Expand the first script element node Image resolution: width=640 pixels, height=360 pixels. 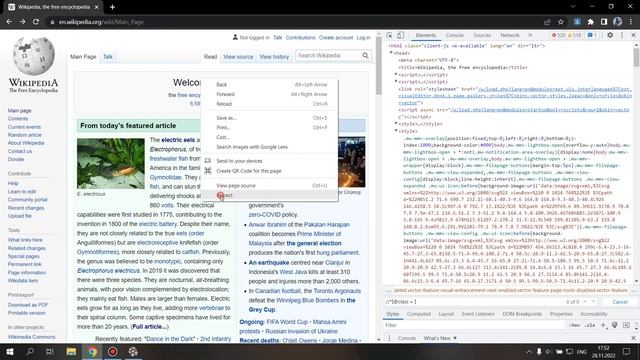[396, 74]
